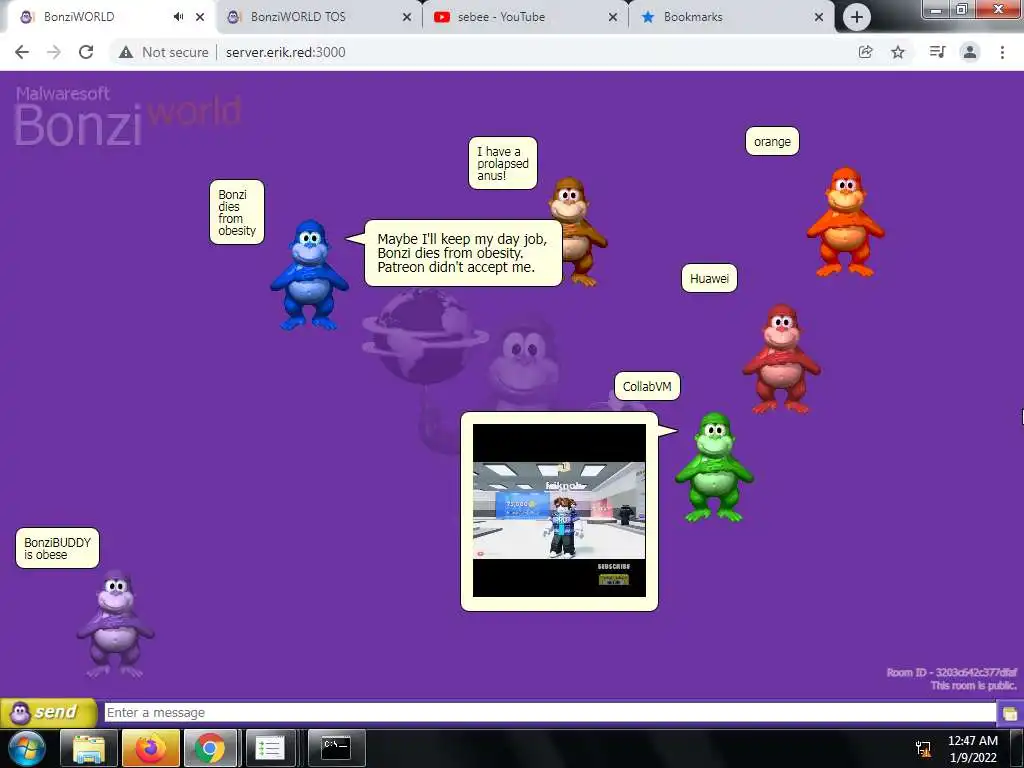Click the 'Maybe I'll keep my day job' bubble
The image size is (1024, 768).
tap(463, 253)
